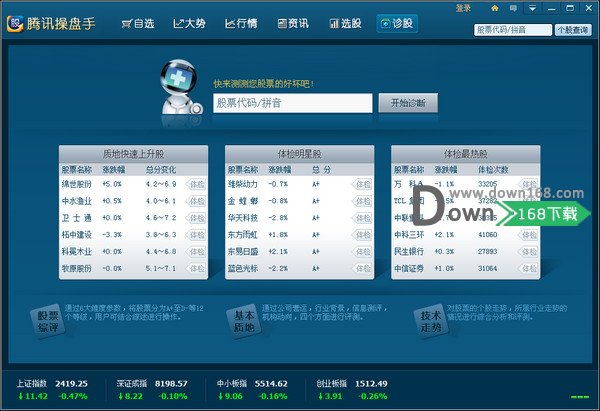Click 上证指数 value 2419.25
This screenshot has width=600, height=411.
tap(71, 383)
